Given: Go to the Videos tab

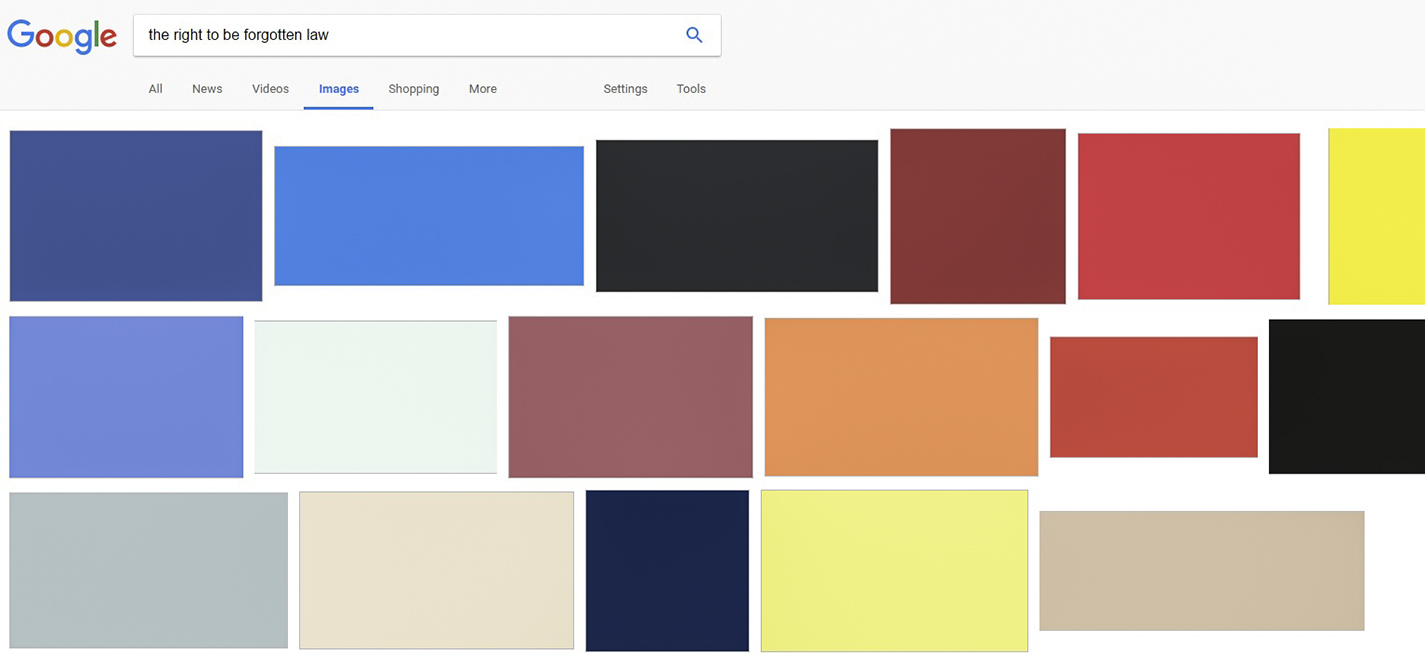Looking at the screenshot, I should click(x=270, y=89).
